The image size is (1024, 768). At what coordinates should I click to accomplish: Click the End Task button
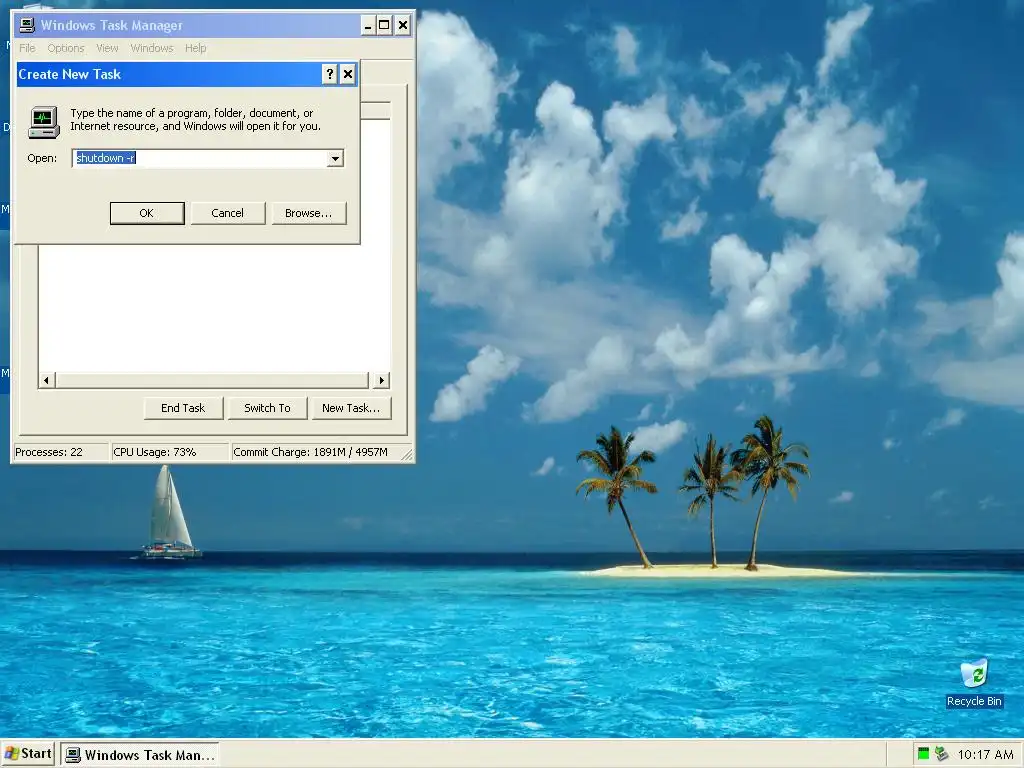(184, 408)
